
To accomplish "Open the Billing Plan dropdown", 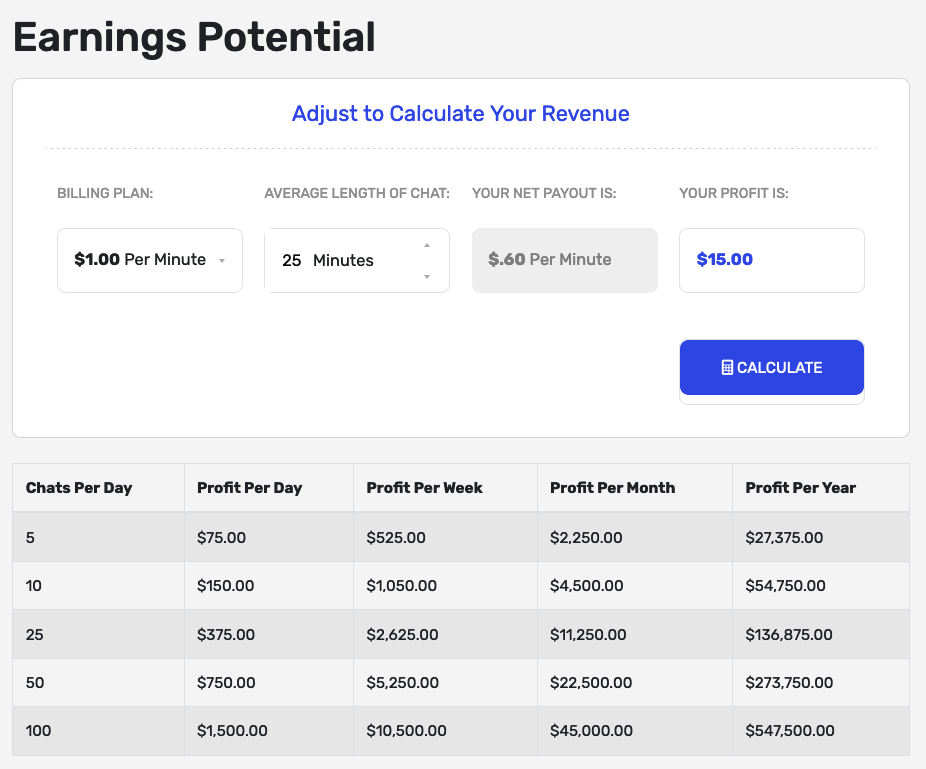I will click(150, 260).
